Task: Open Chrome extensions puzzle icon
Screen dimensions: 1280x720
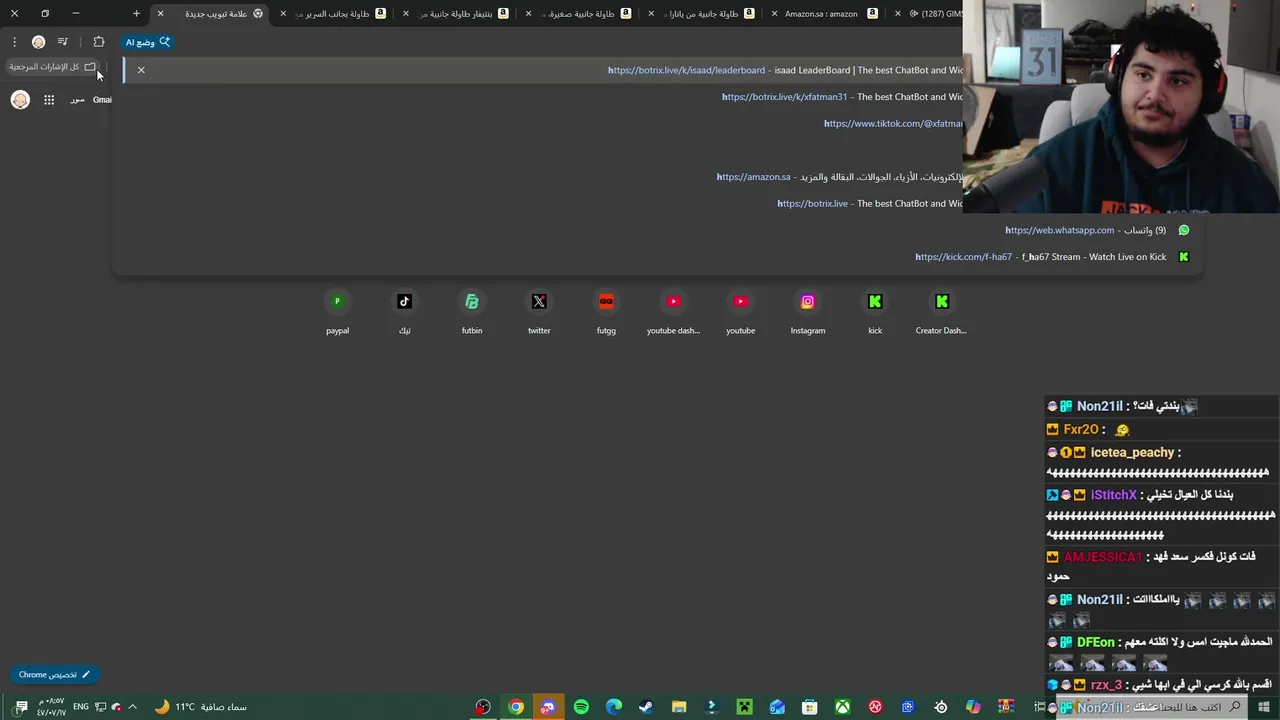Action: point(98,42)
